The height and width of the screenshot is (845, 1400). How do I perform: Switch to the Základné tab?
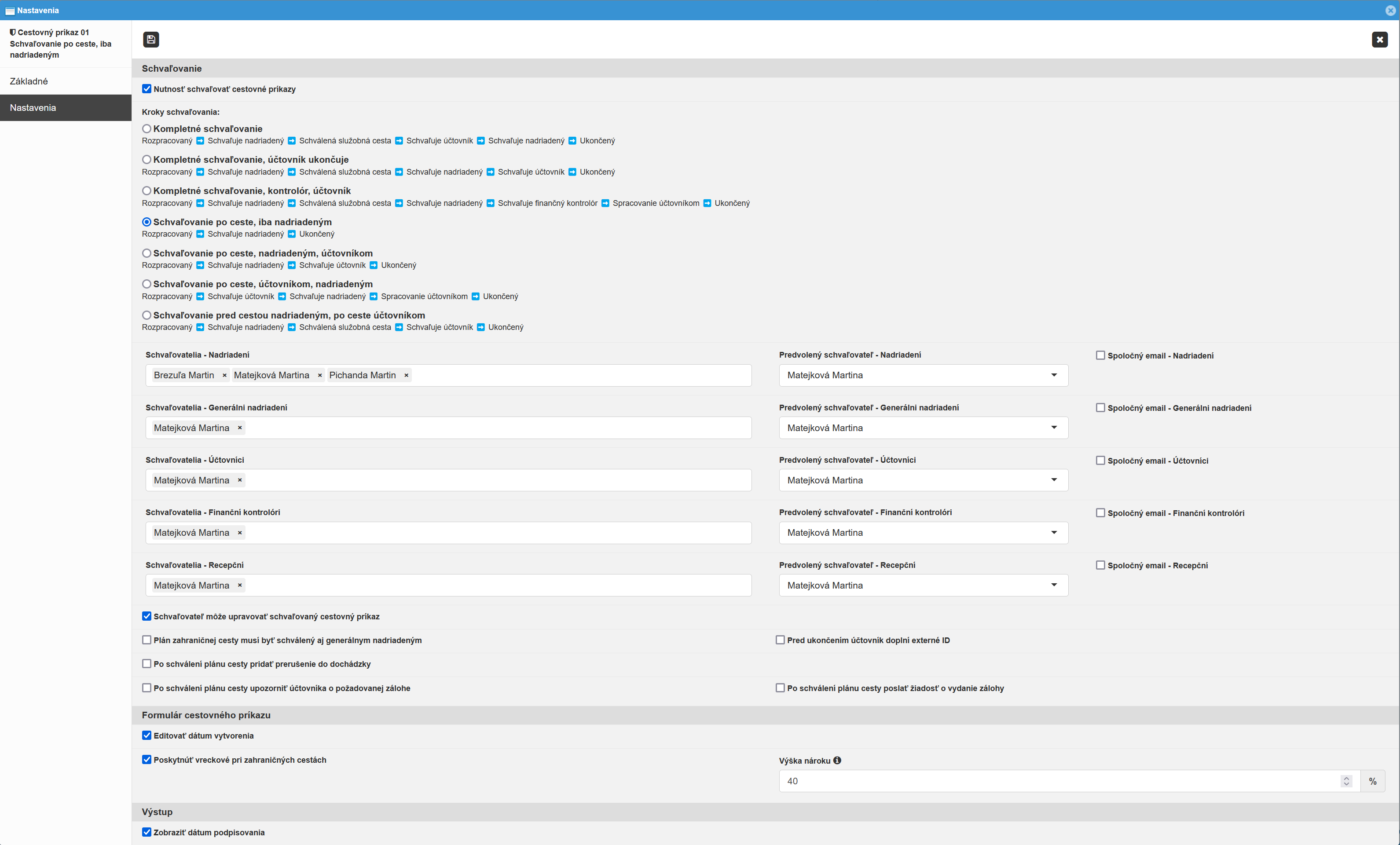click(x=29, y=81)
